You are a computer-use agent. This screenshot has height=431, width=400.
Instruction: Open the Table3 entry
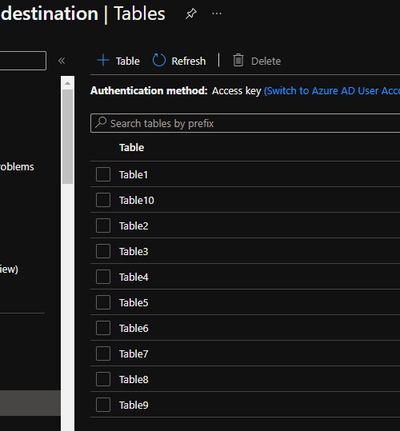[134, 251]
